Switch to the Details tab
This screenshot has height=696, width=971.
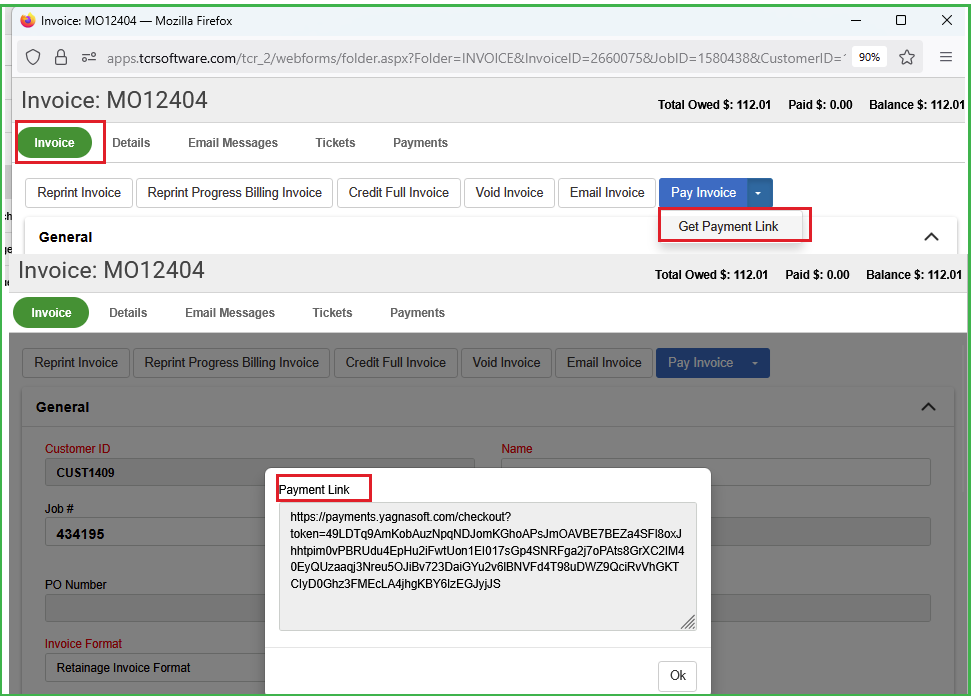[131, 143]
